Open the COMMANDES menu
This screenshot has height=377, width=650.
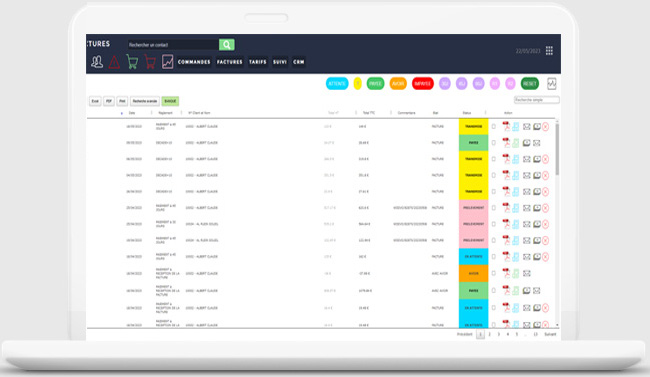[x=194, y=62]
